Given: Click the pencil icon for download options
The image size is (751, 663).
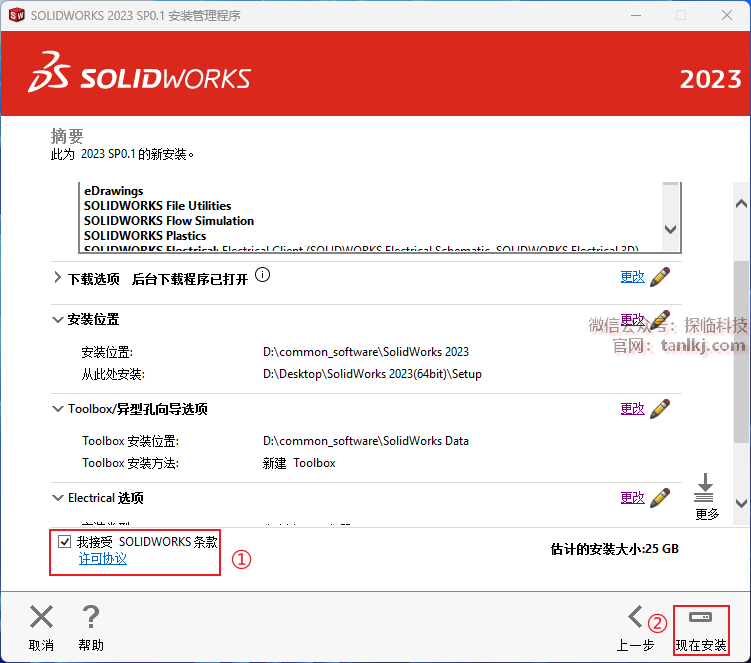Looking at the screenshot, I should (x=660, y=277).
